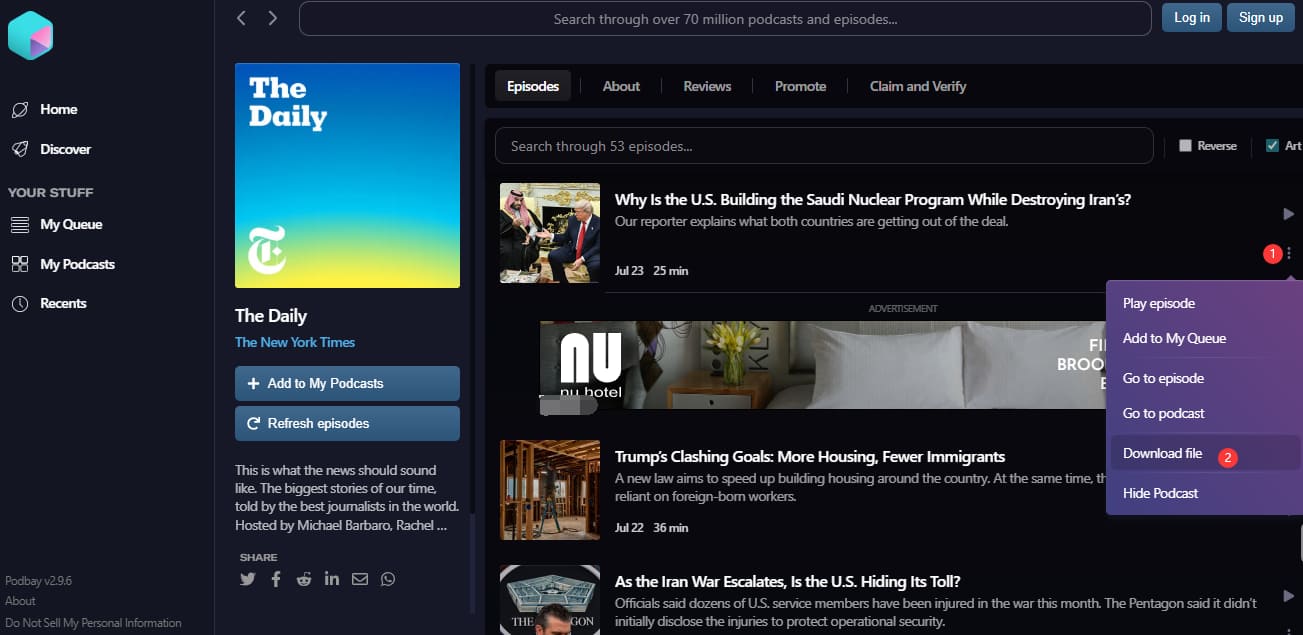Switch to the Claim and Verify tab

918,86
